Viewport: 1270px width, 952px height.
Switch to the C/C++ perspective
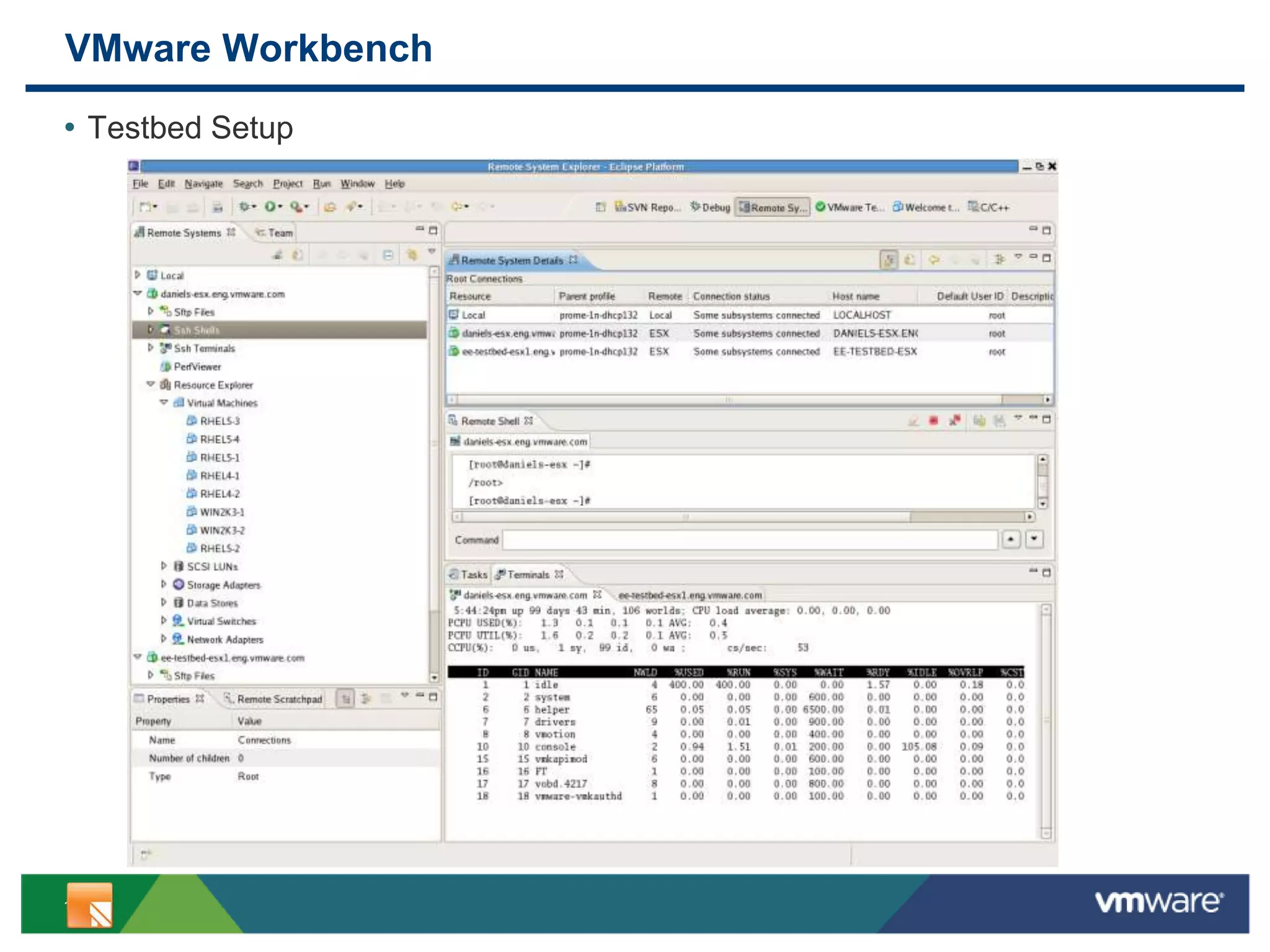pos(989,207)
